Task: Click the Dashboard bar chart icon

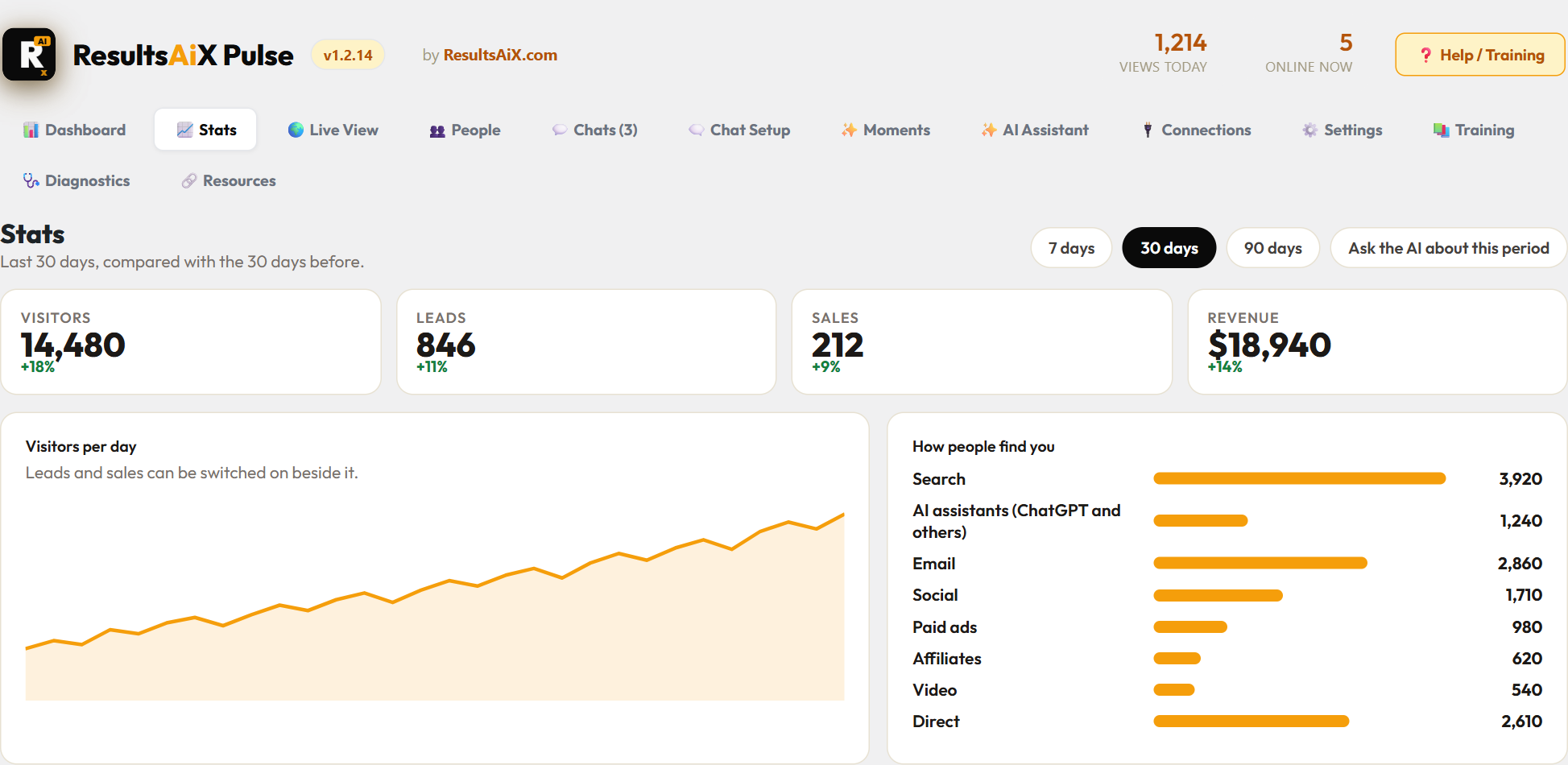Action: pos(31,130)
